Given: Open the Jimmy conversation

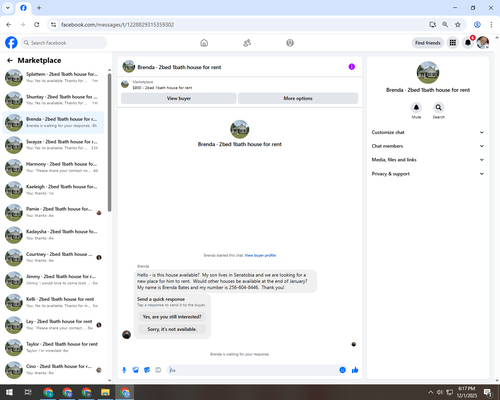Looking at the screenshot, I should coord(53,280).
